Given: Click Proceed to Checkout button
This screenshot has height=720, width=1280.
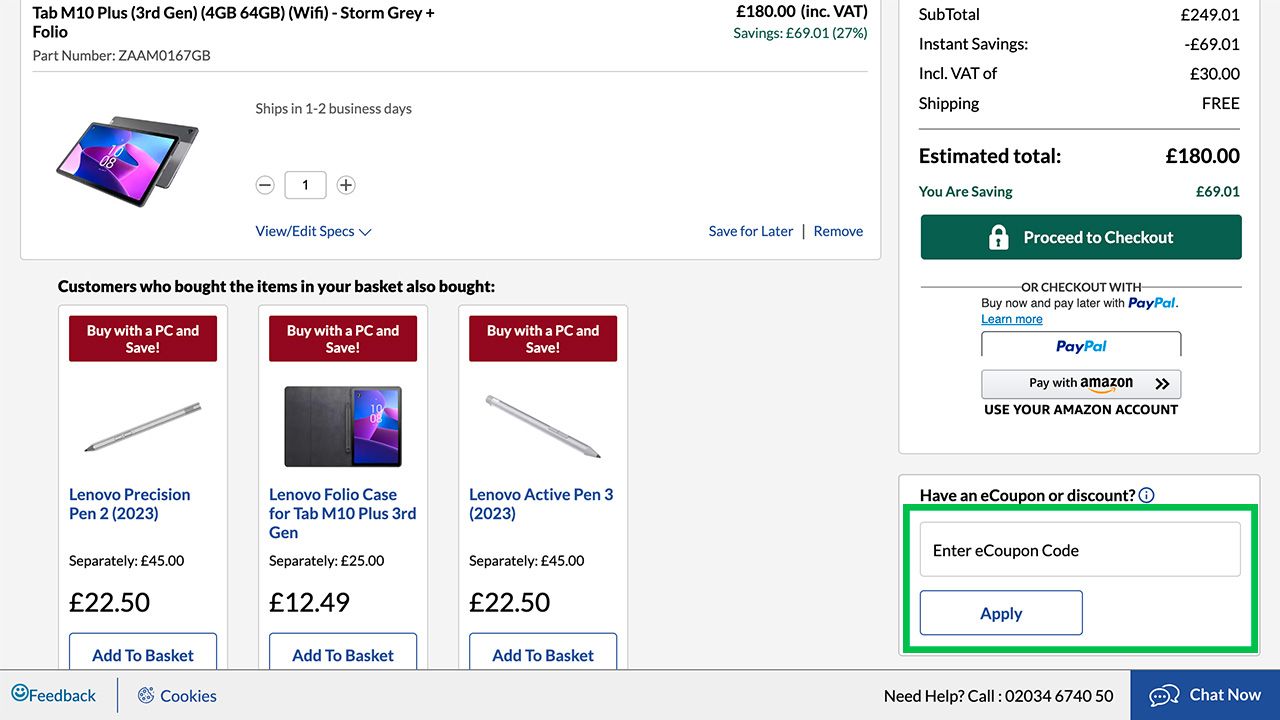Looking at the screenshot, I should point(1081,237).
